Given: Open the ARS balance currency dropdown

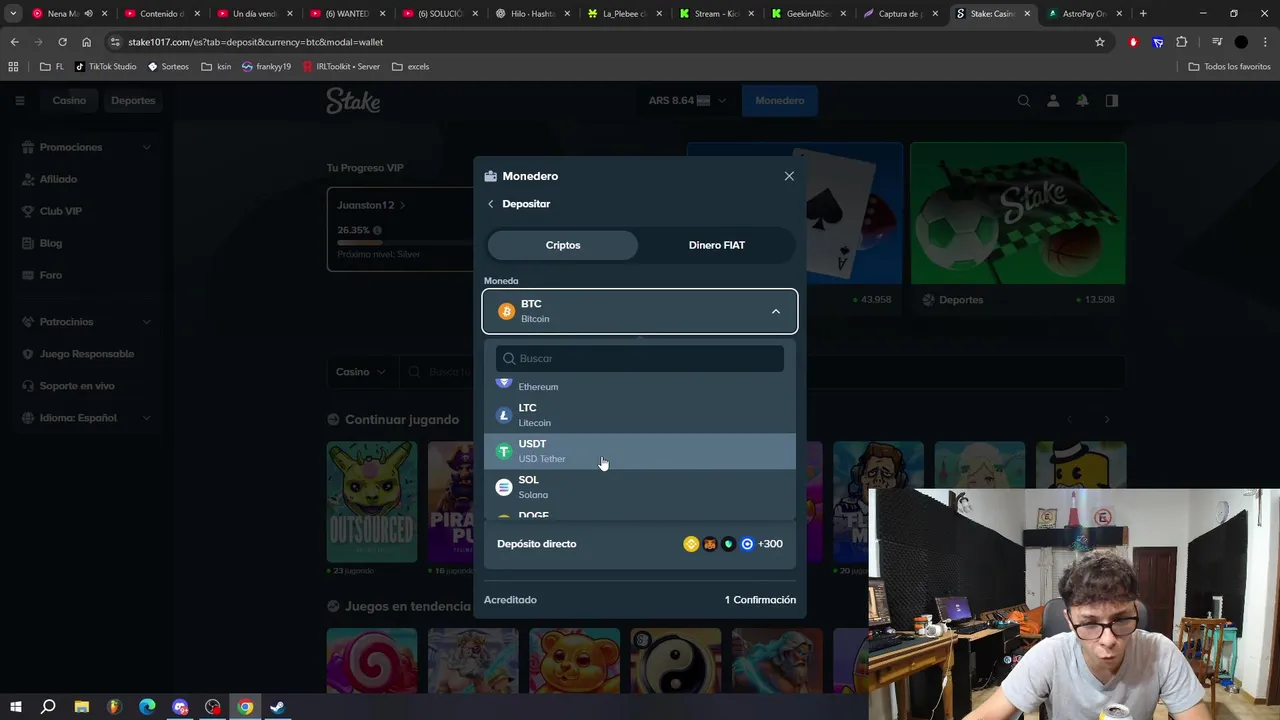Looking at the screenshot, I should tap(687, 100).
